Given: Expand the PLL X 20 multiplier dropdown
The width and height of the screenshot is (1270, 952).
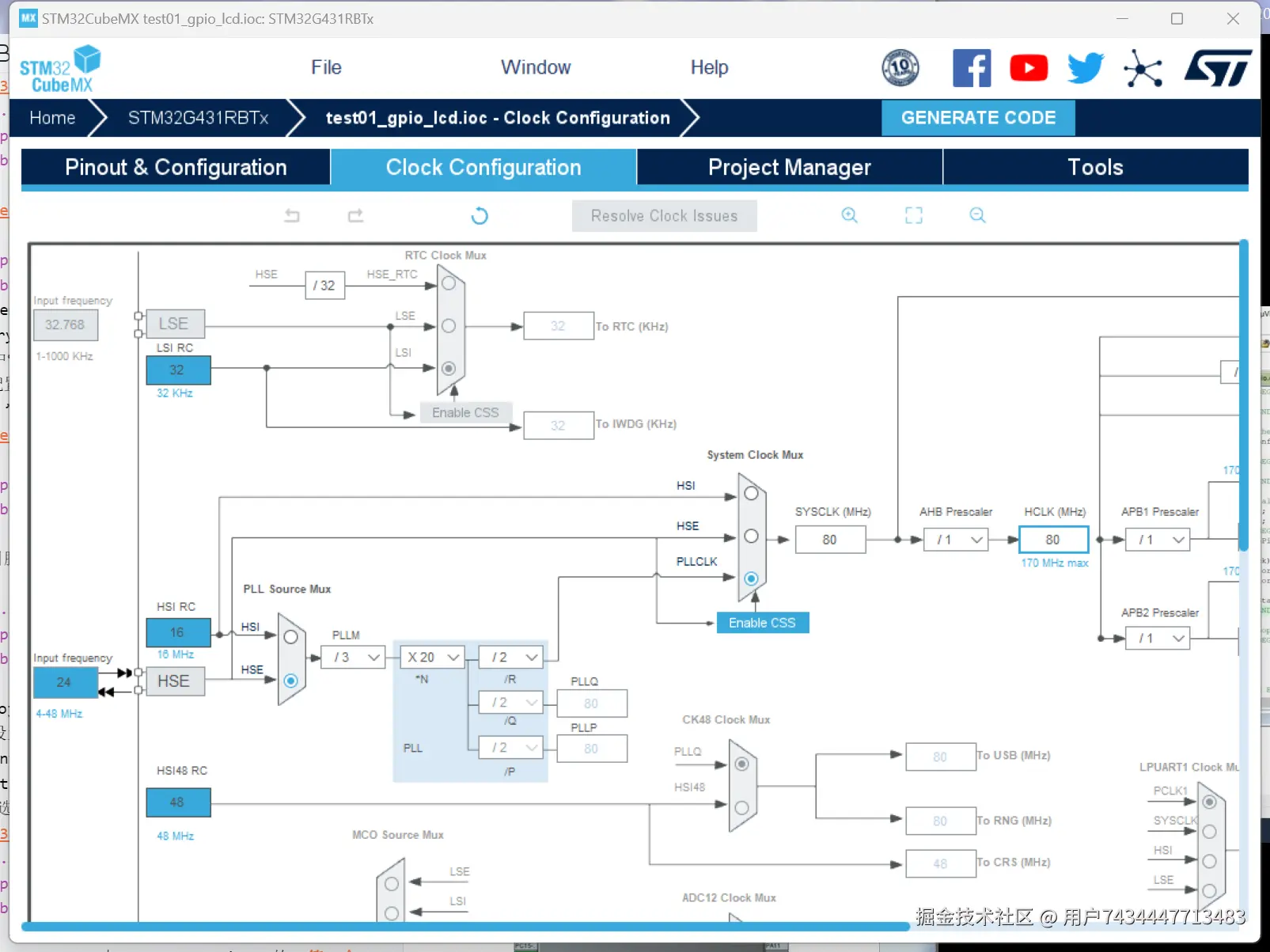Looking at the screenshot, I should [433, 658].
